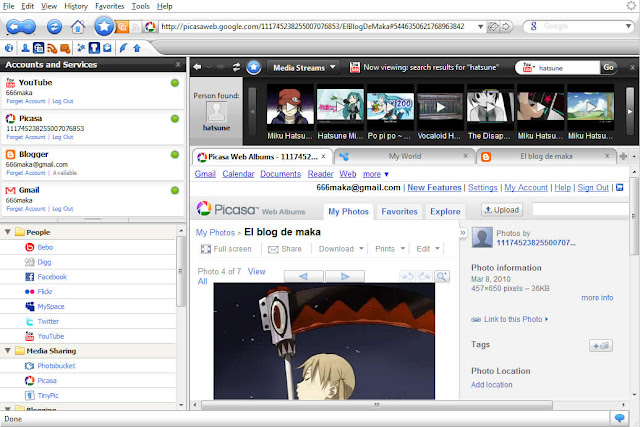640x427 pixels.
Task: Click the reload page icon
Action: [x=54, y=27]
